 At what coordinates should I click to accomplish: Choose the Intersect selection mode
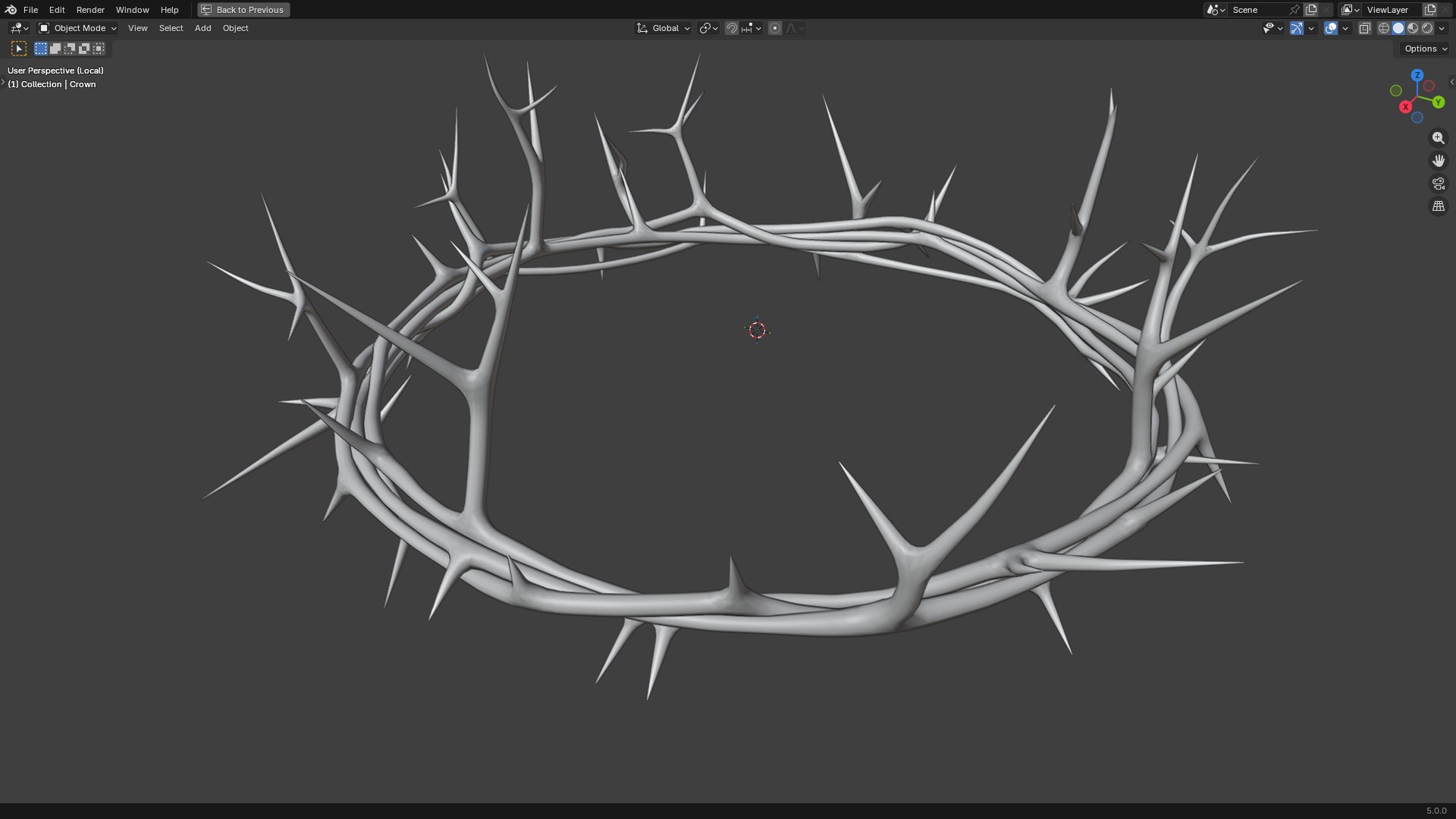click(99, 49)
